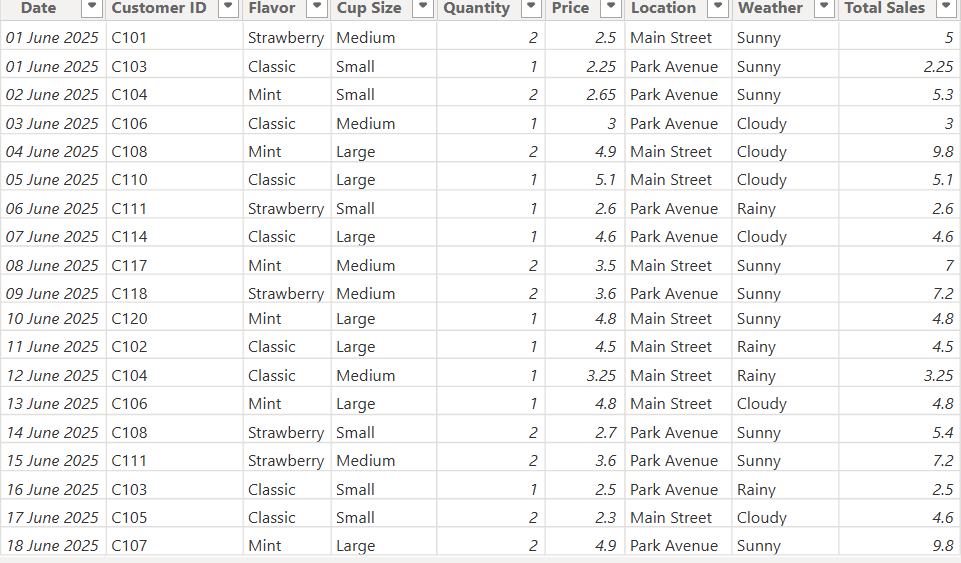Select the customer ID cell C120
This screenshot has height=563, width=961.
click(129, 319)
